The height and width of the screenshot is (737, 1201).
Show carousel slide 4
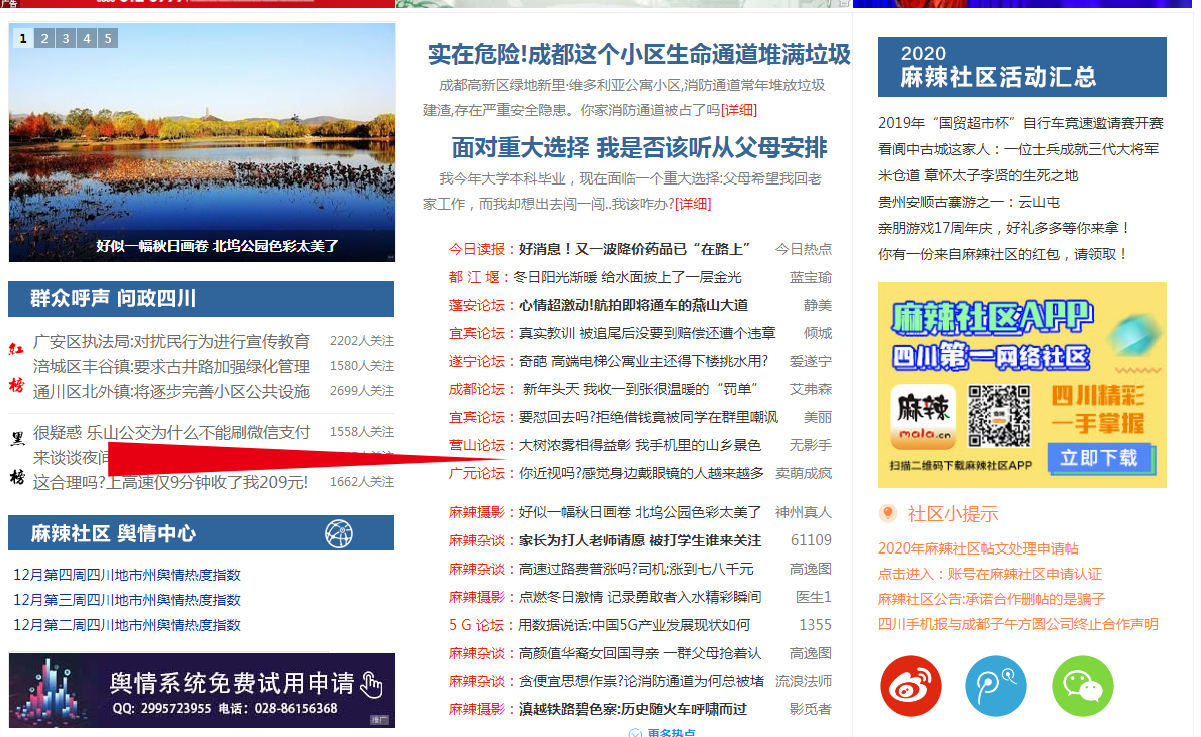tap(87, 38)
